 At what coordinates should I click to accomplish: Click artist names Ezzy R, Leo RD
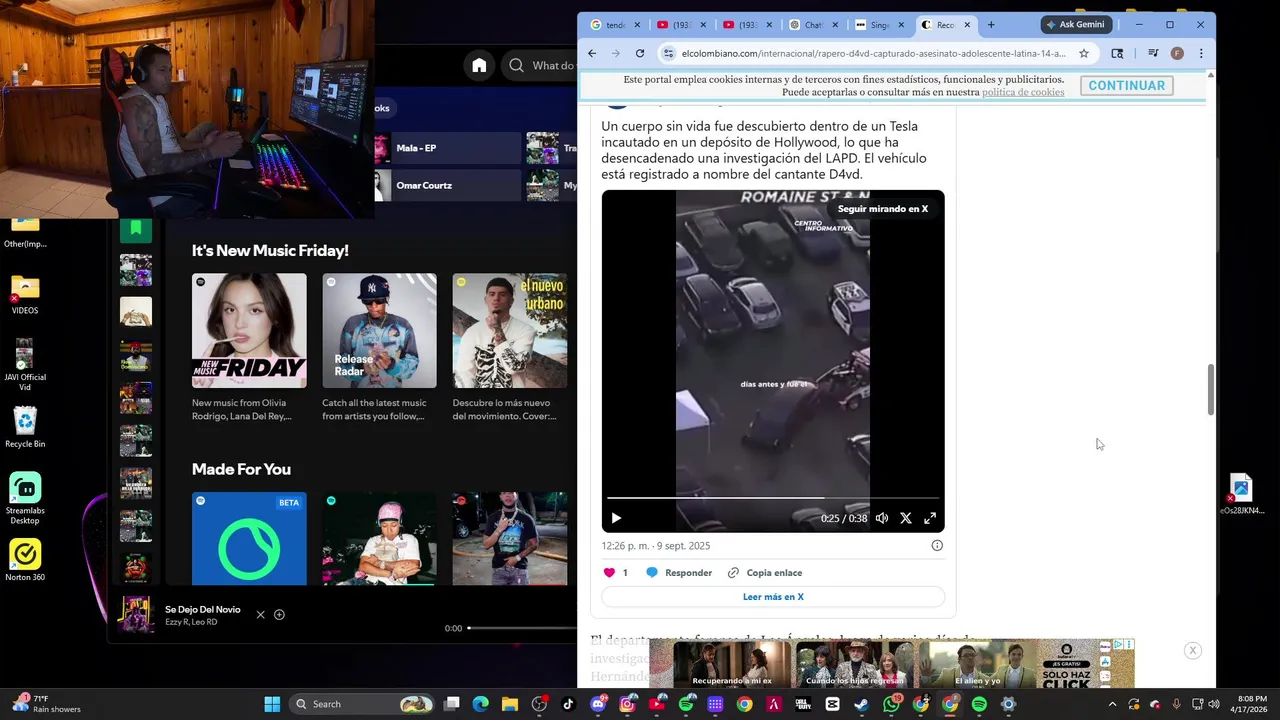coord(191,622)
